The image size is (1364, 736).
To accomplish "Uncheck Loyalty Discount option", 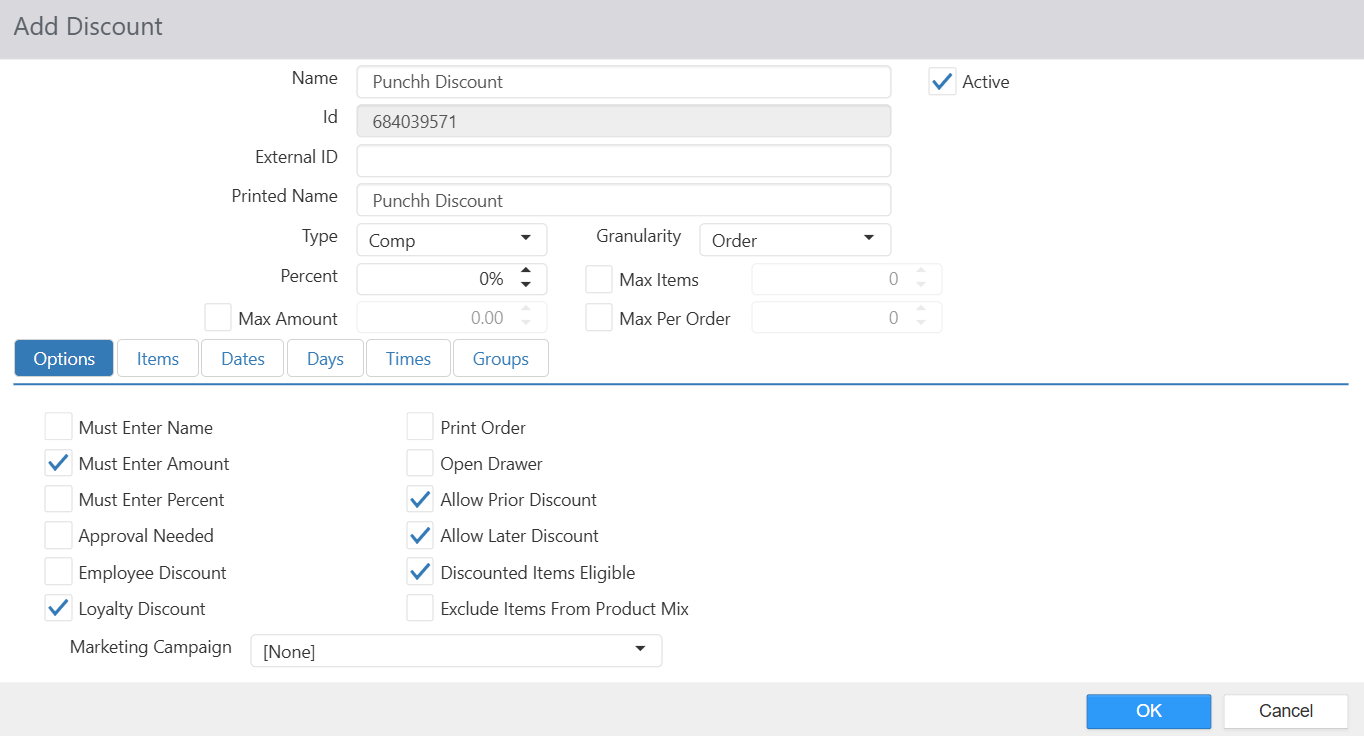I will (x=59, y=608).
